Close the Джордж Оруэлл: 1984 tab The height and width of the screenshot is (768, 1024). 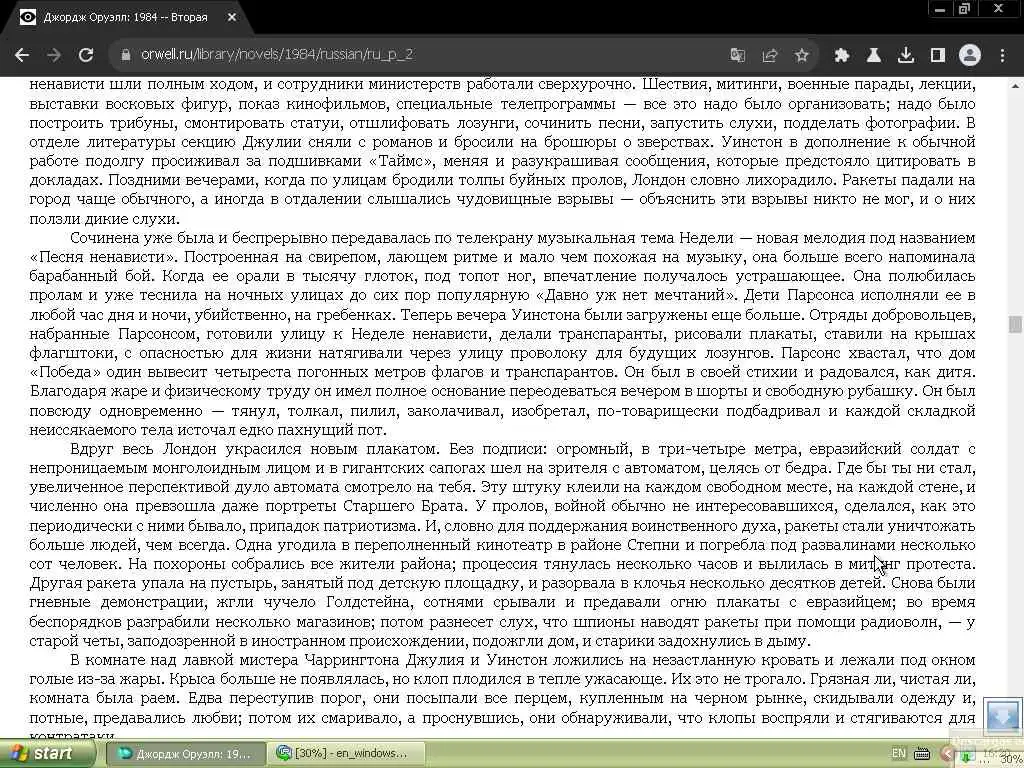[231, 18]
